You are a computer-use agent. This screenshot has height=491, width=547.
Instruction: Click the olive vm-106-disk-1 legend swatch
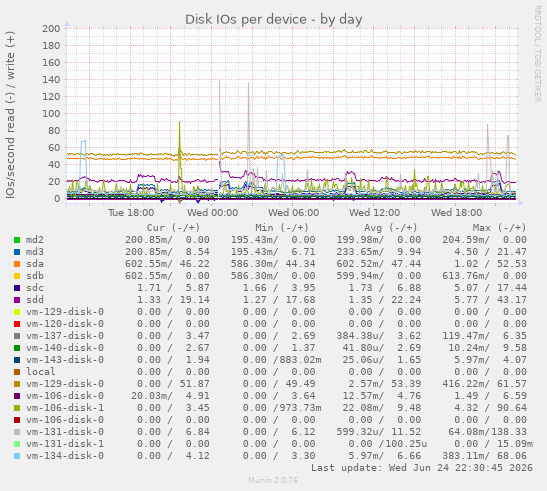(17, 408)
